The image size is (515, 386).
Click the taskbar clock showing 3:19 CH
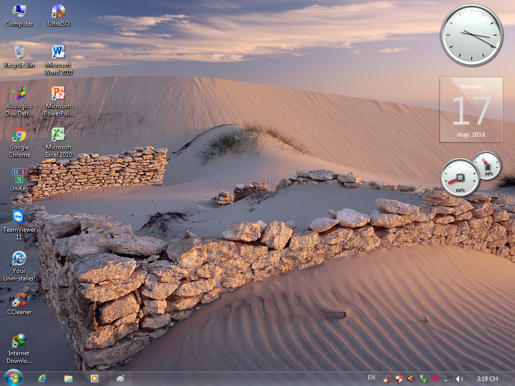point(487,379)
